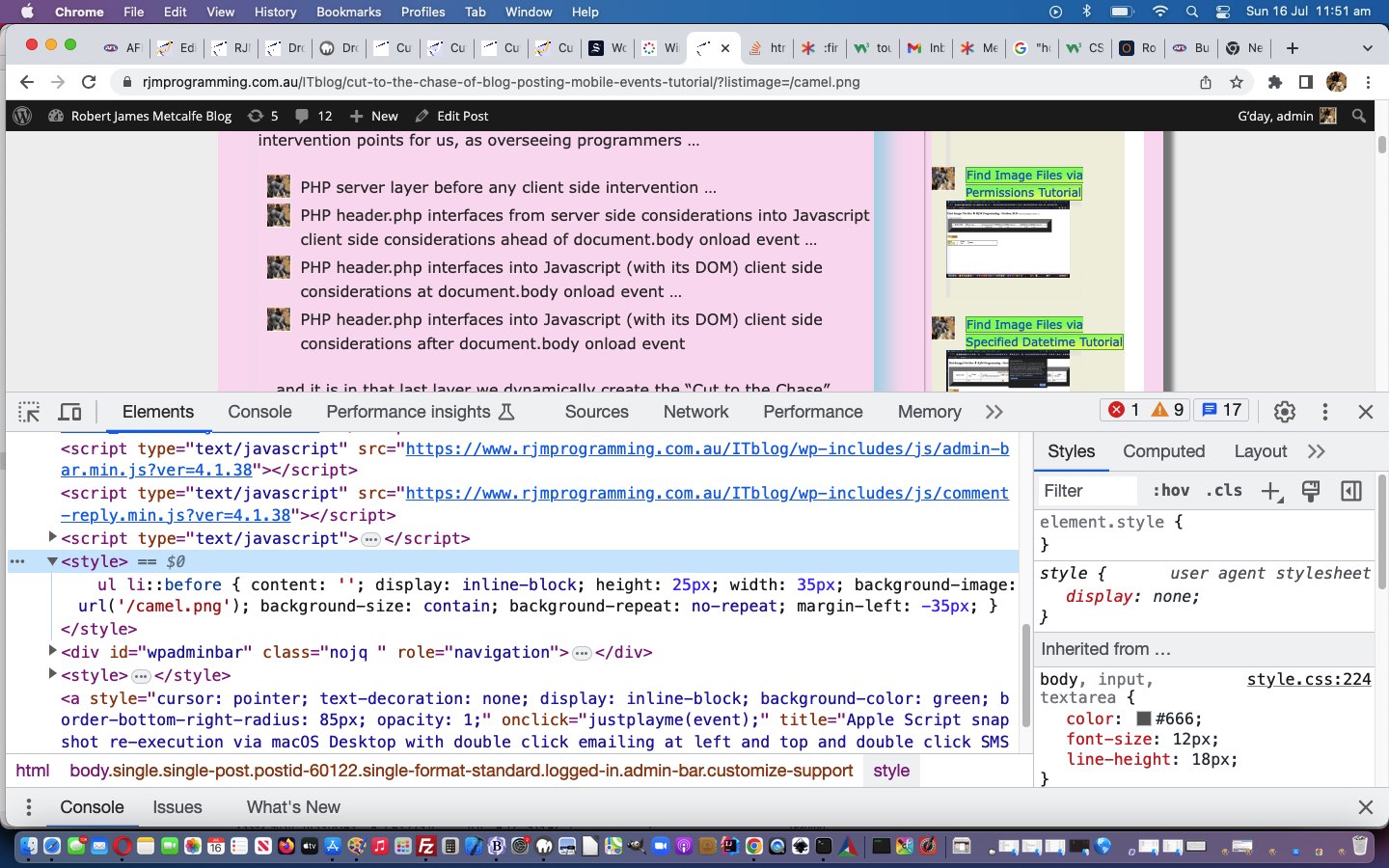Show more Styles sidebar tabs

[1317, 451]
